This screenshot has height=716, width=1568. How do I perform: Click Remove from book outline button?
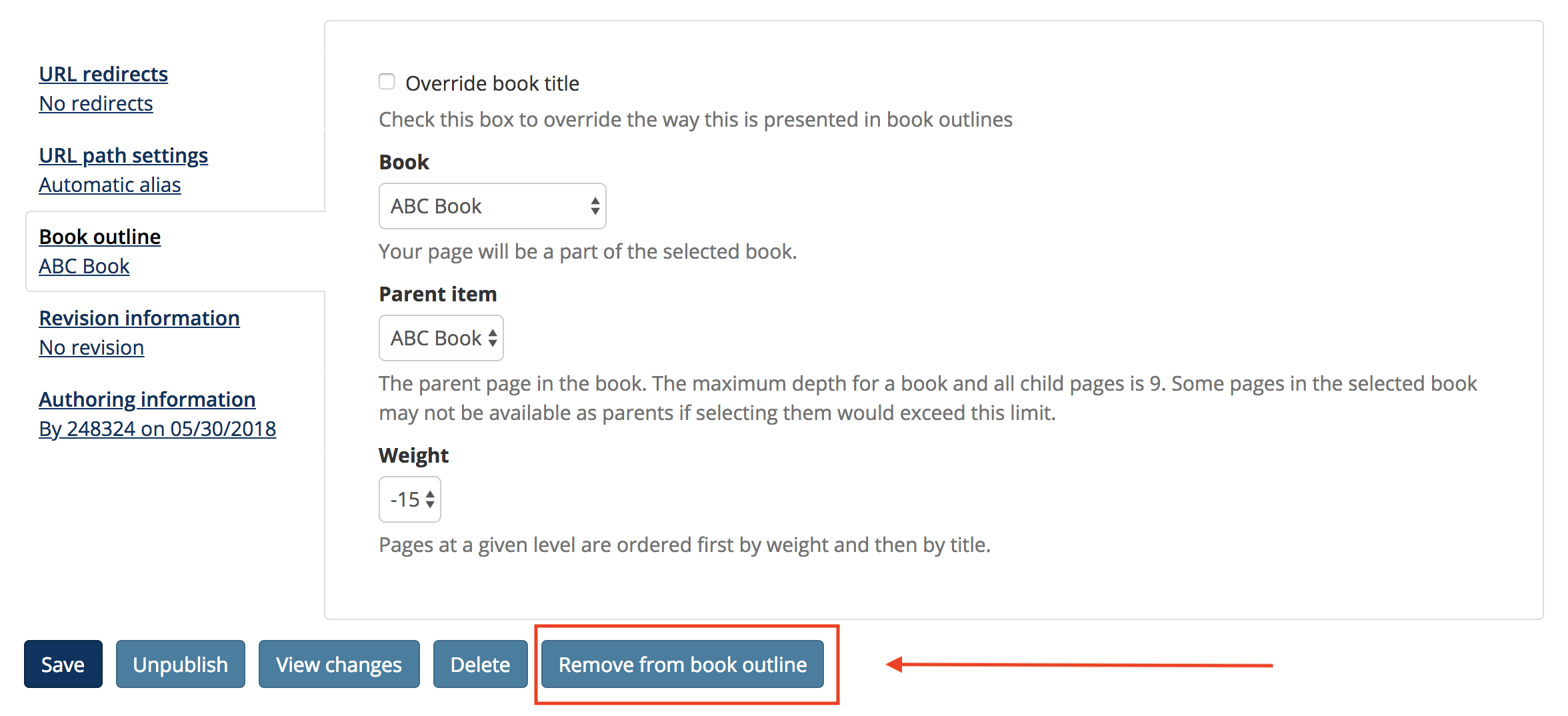(682, 664)
